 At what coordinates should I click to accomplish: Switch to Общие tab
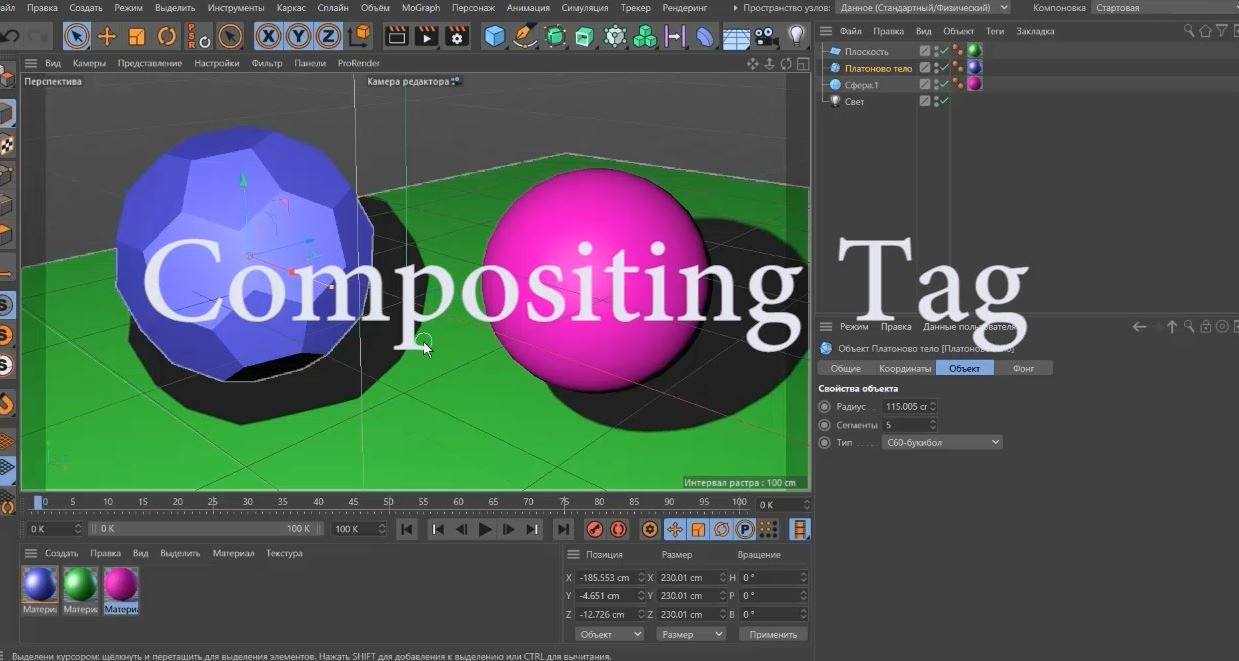tap(846, 368)
